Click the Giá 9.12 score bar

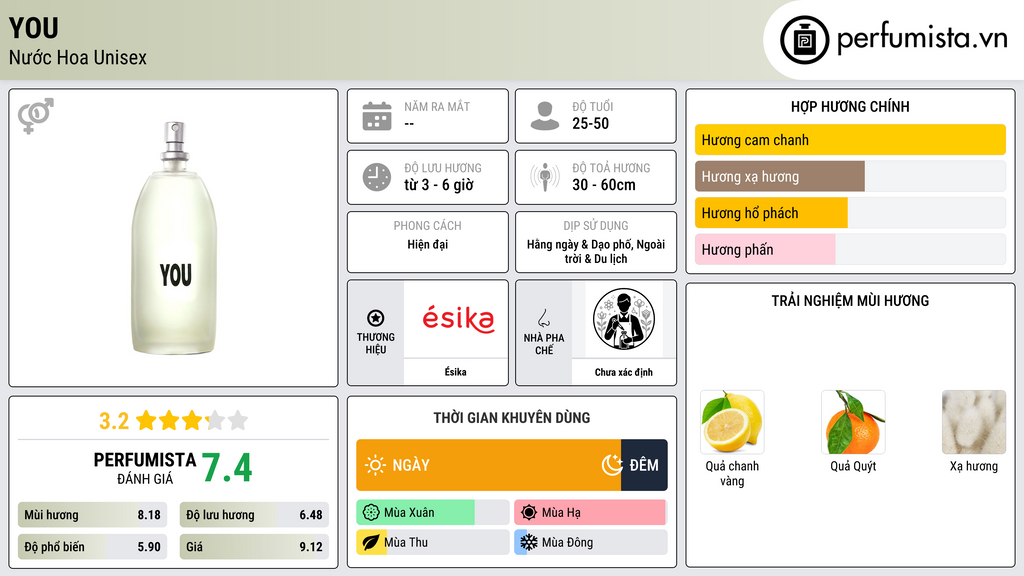(x=254, y=547)
